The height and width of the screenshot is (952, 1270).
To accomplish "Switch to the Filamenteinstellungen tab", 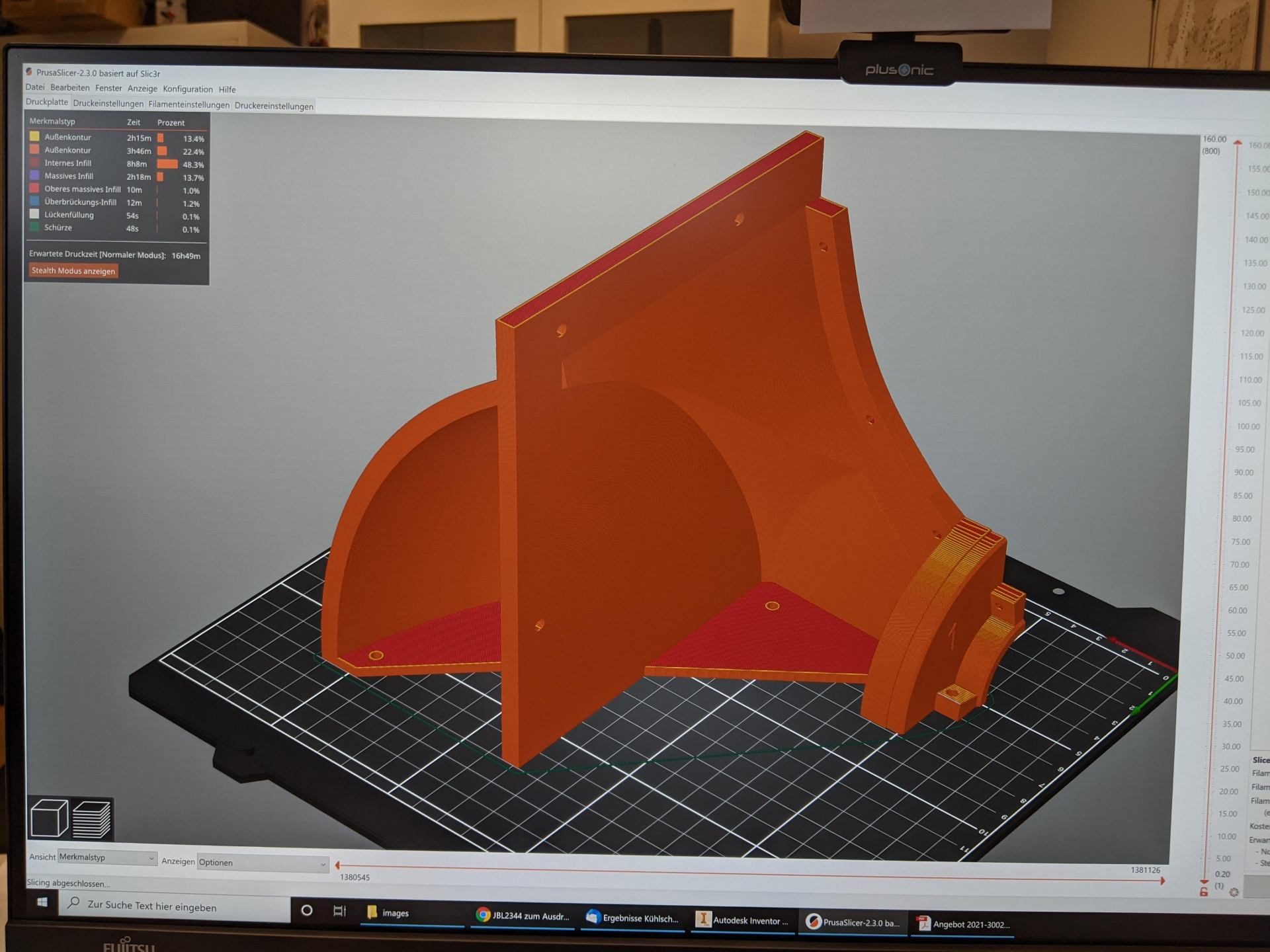I will 189,105.
